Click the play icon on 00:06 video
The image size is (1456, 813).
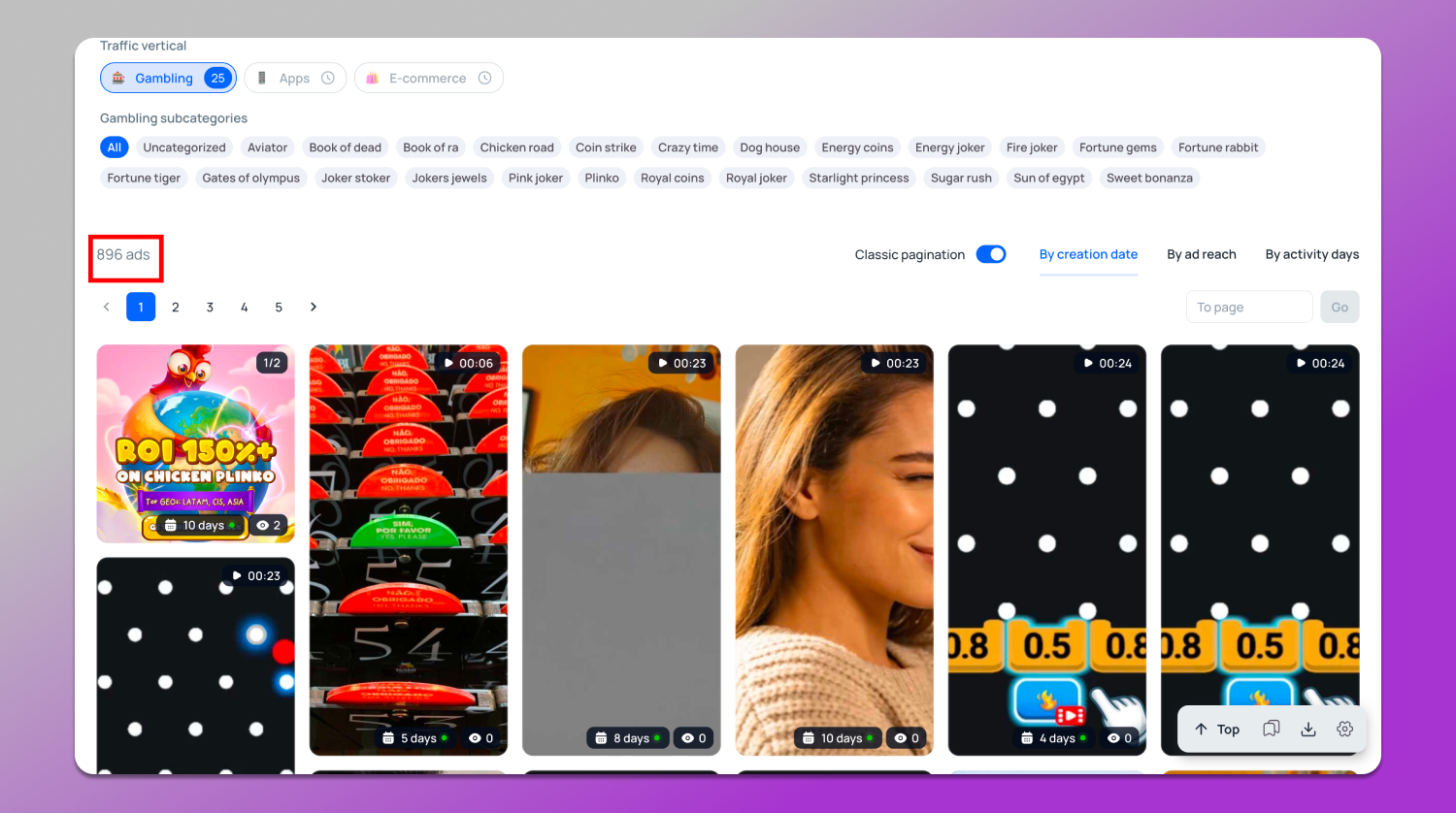448,363
